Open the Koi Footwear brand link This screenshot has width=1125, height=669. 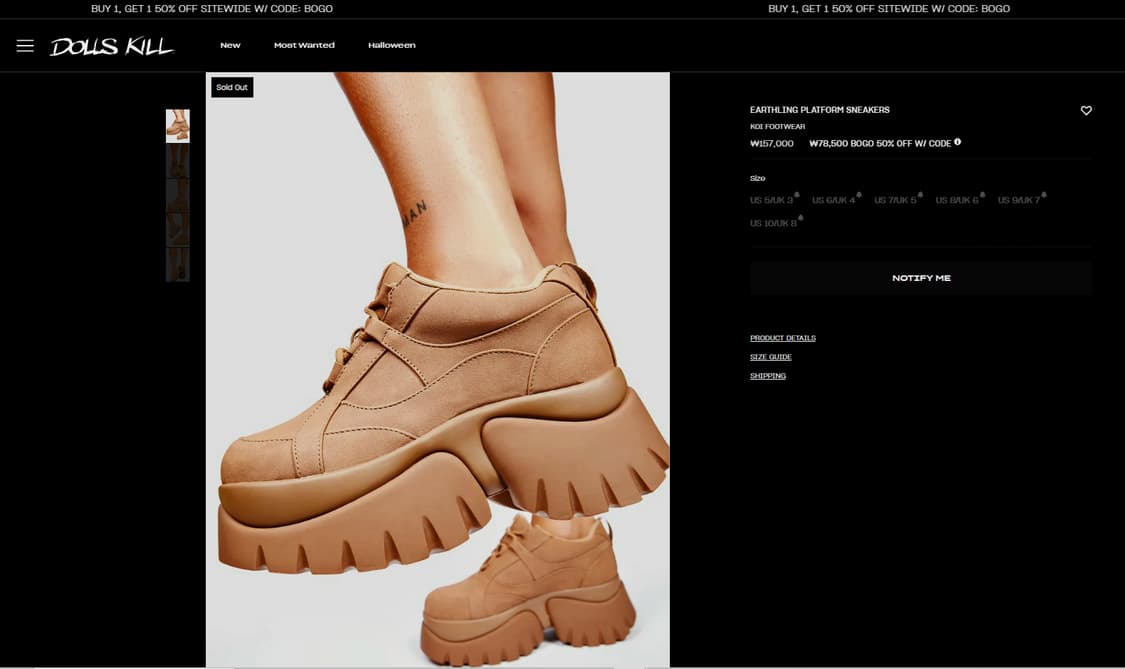(x=777, y=127)
